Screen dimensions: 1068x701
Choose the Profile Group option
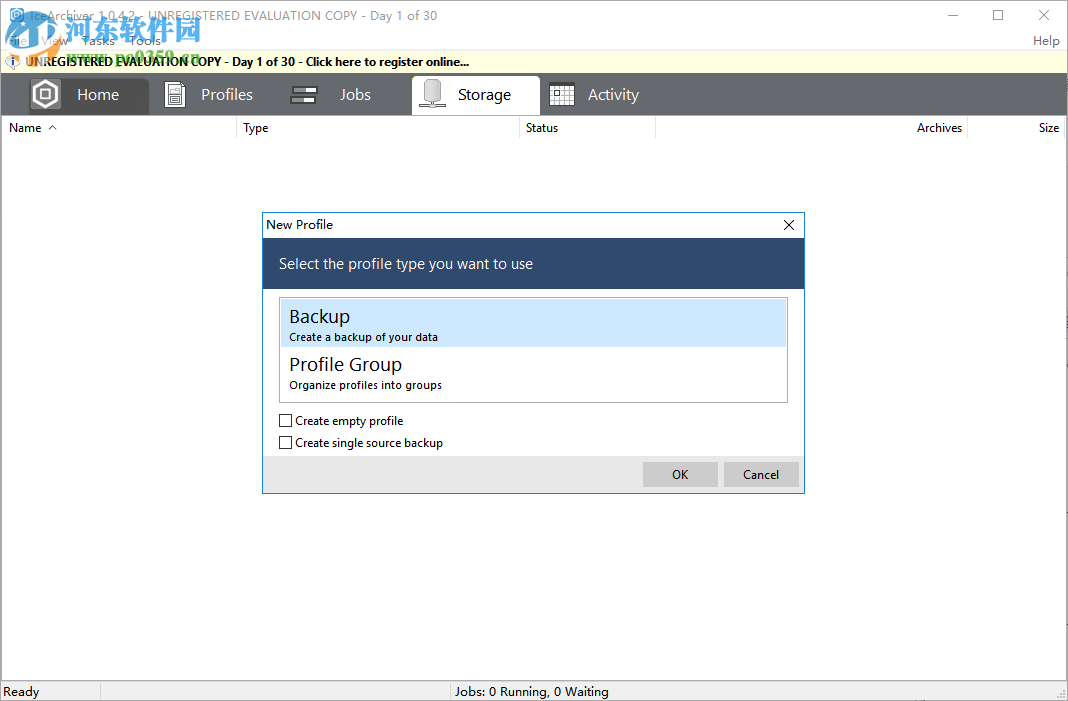(533, 372)
